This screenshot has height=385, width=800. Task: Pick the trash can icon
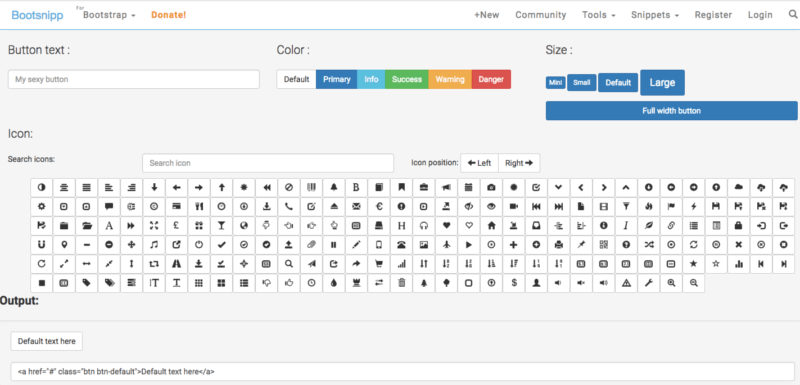pos(401,283)
